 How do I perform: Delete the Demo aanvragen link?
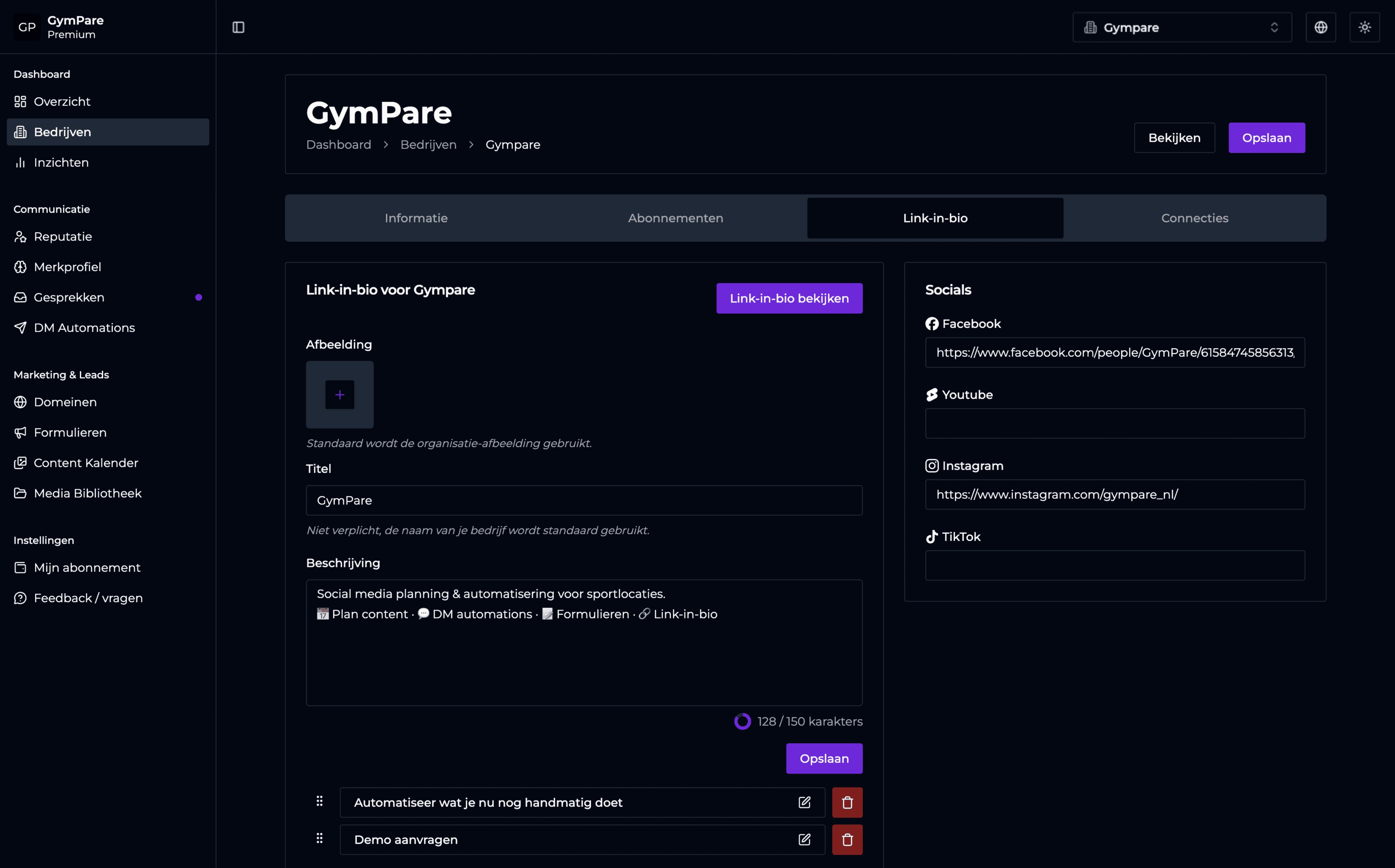(x=847, y=840)
